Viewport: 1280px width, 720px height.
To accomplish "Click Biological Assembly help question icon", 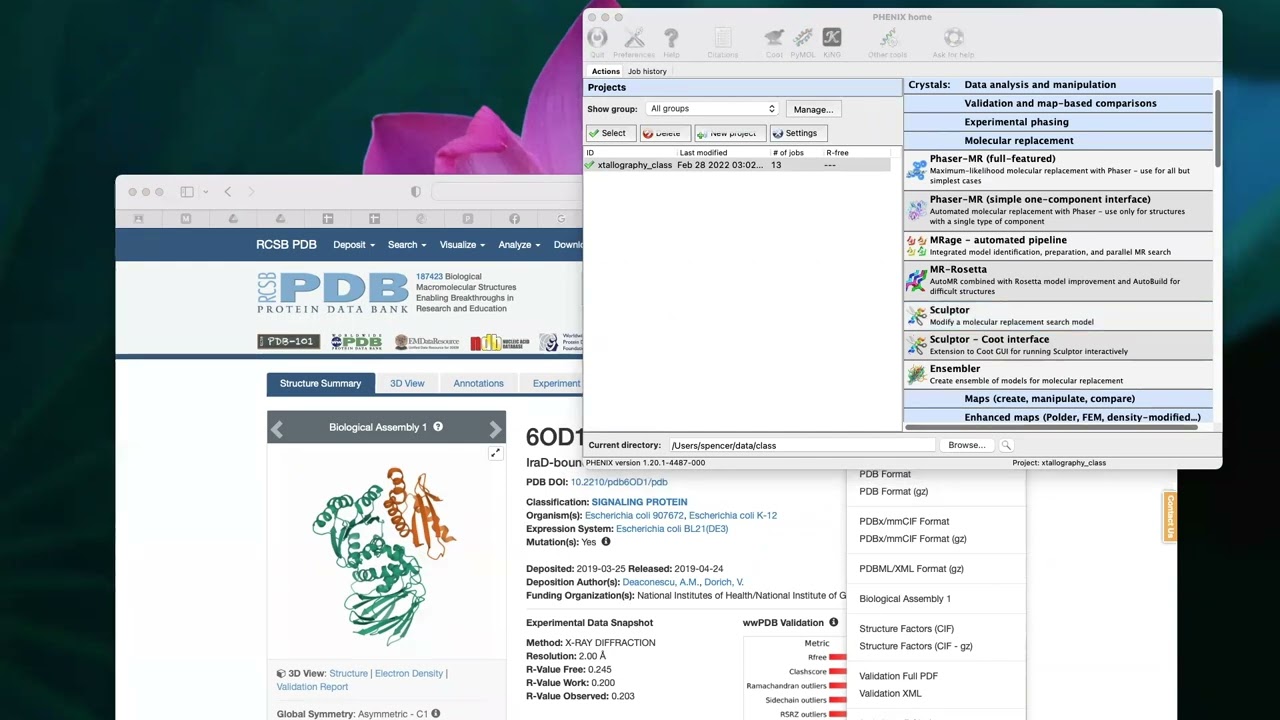I will coord(438,427).
